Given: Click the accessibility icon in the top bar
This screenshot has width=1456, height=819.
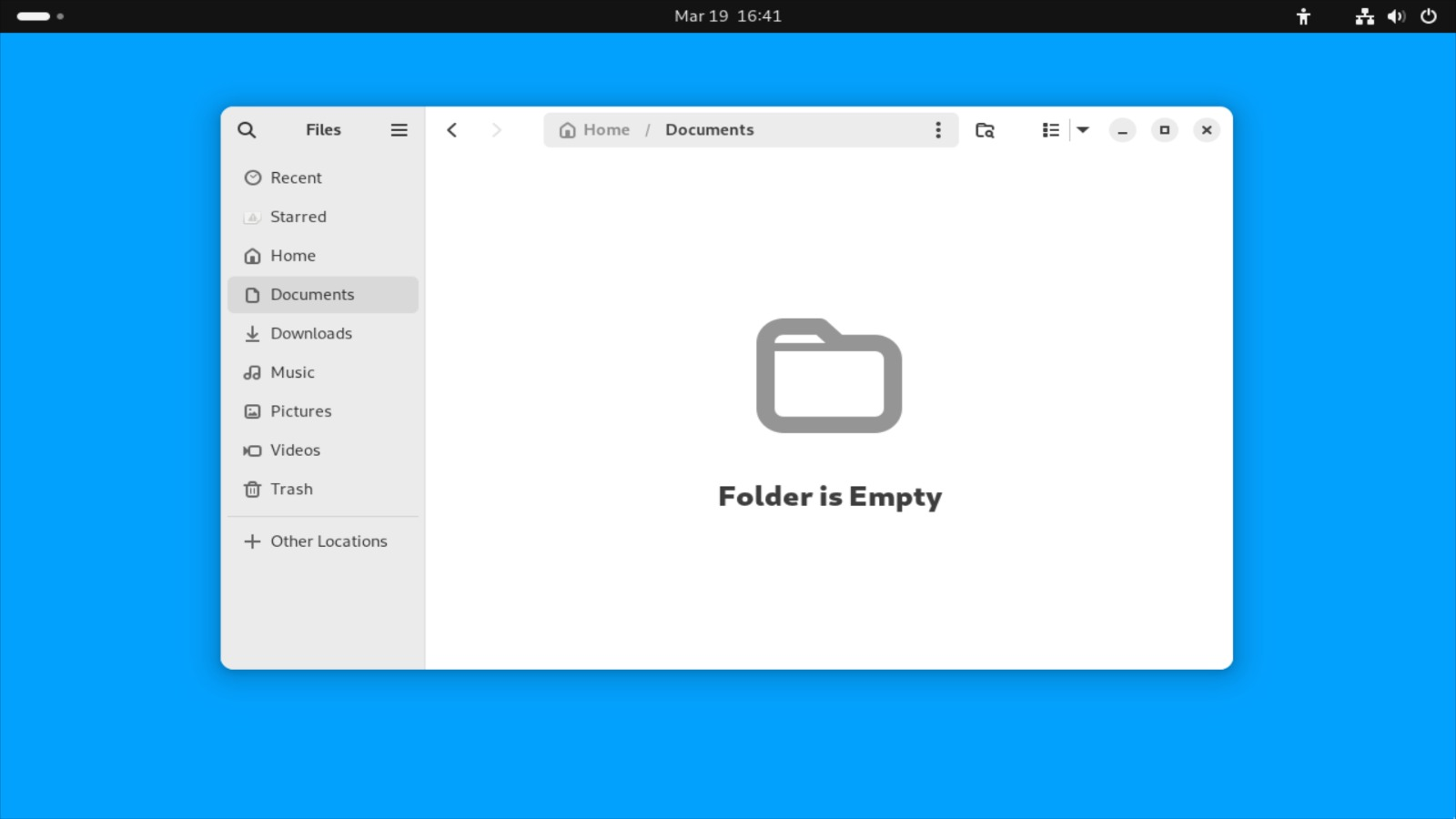Looking at the screenshot, I should coord(1303,15).
